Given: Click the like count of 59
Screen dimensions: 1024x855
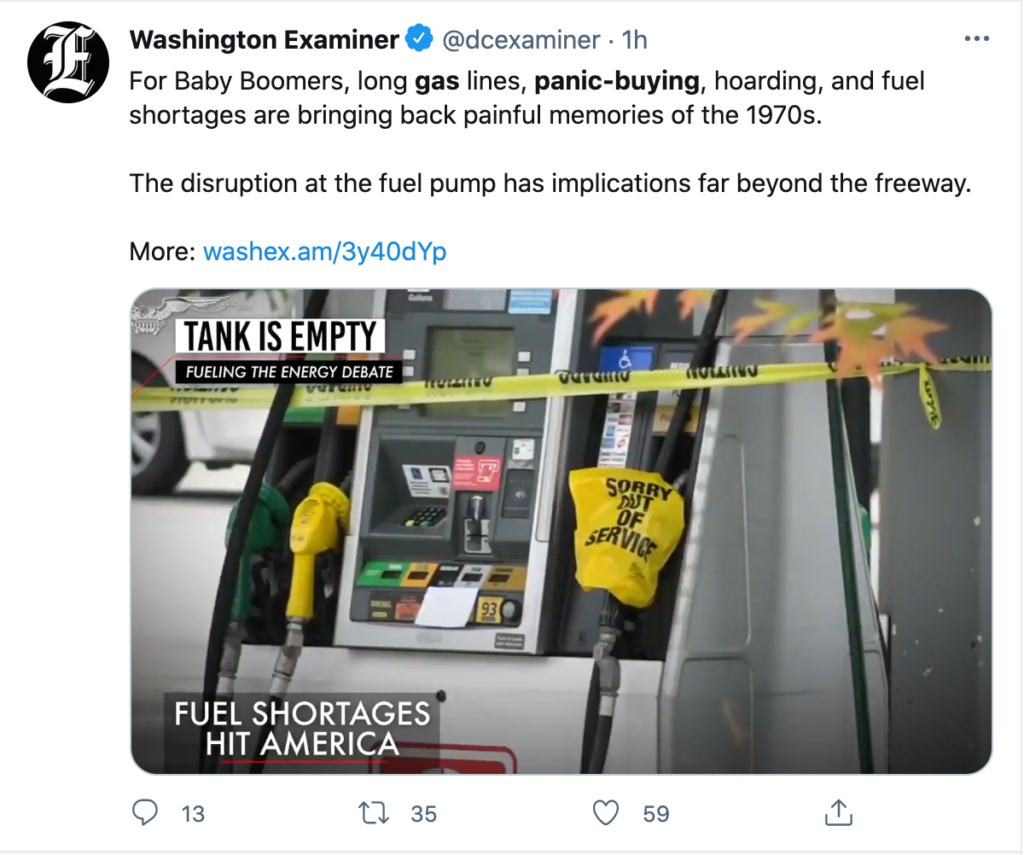Looking at the screenshot, I should 656,814.
